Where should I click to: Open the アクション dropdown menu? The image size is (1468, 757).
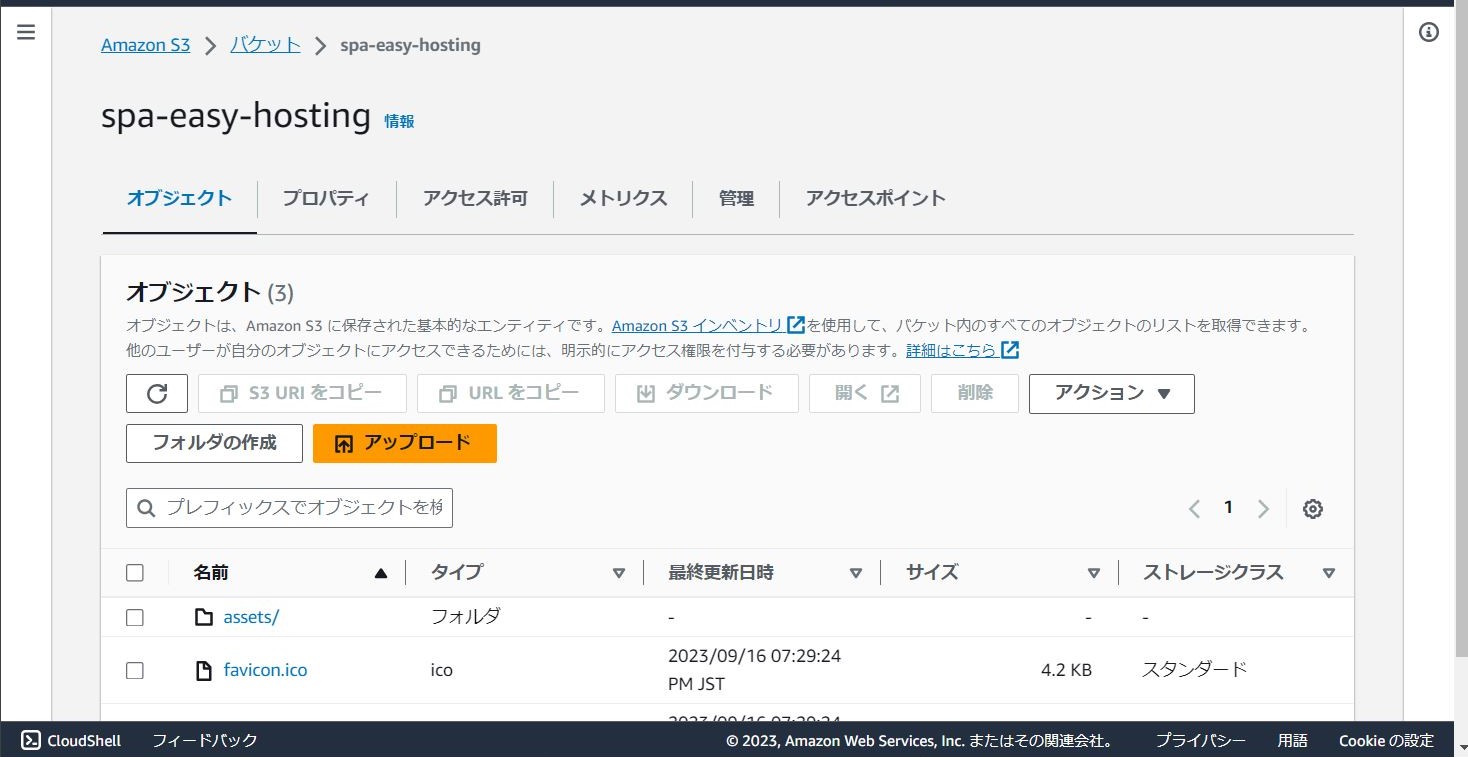pyautogui.click(x=1112, y=393)
